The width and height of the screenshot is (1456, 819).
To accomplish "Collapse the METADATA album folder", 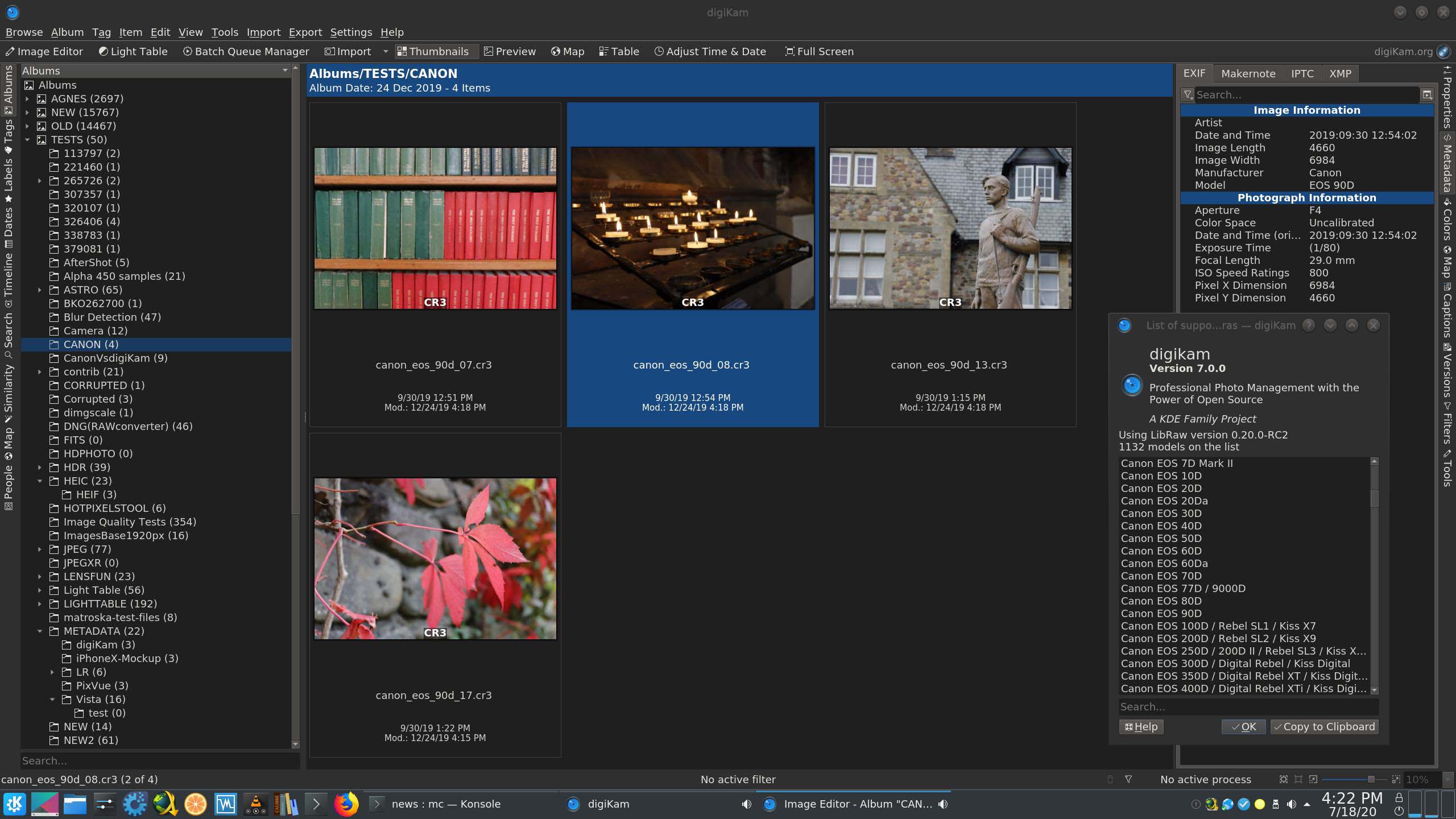I will pyautogui.click(x=39, y=631).
